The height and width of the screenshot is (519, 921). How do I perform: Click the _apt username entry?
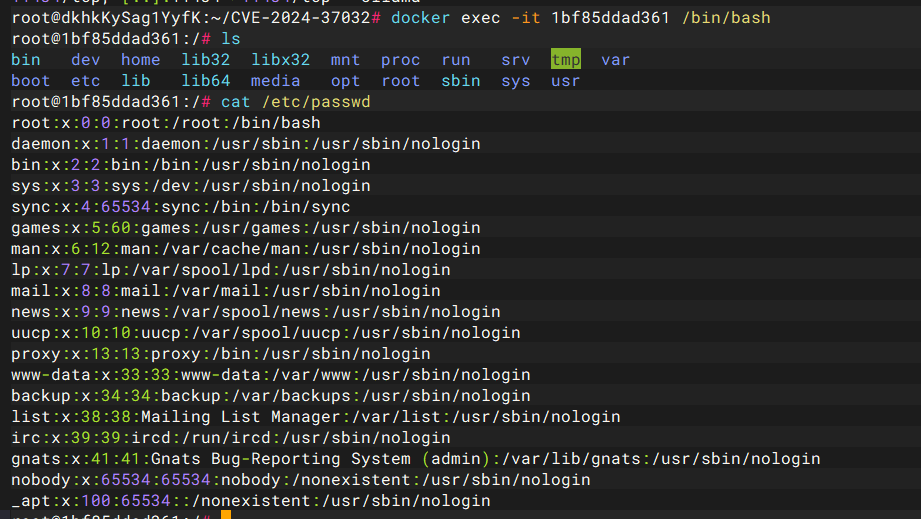[x=30, y=501]
